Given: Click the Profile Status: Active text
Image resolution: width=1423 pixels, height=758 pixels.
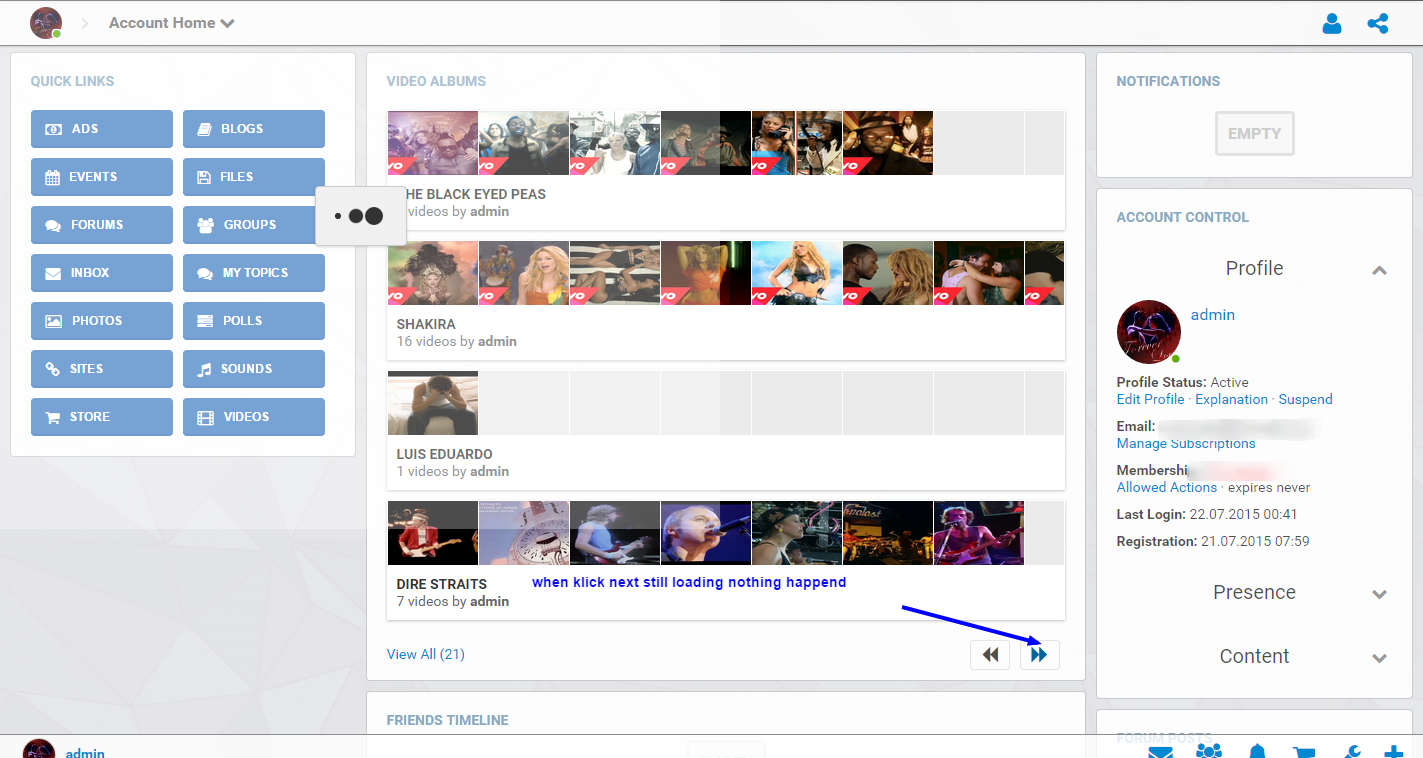Looking at the screenshot, I should [x=1183, y=382].
